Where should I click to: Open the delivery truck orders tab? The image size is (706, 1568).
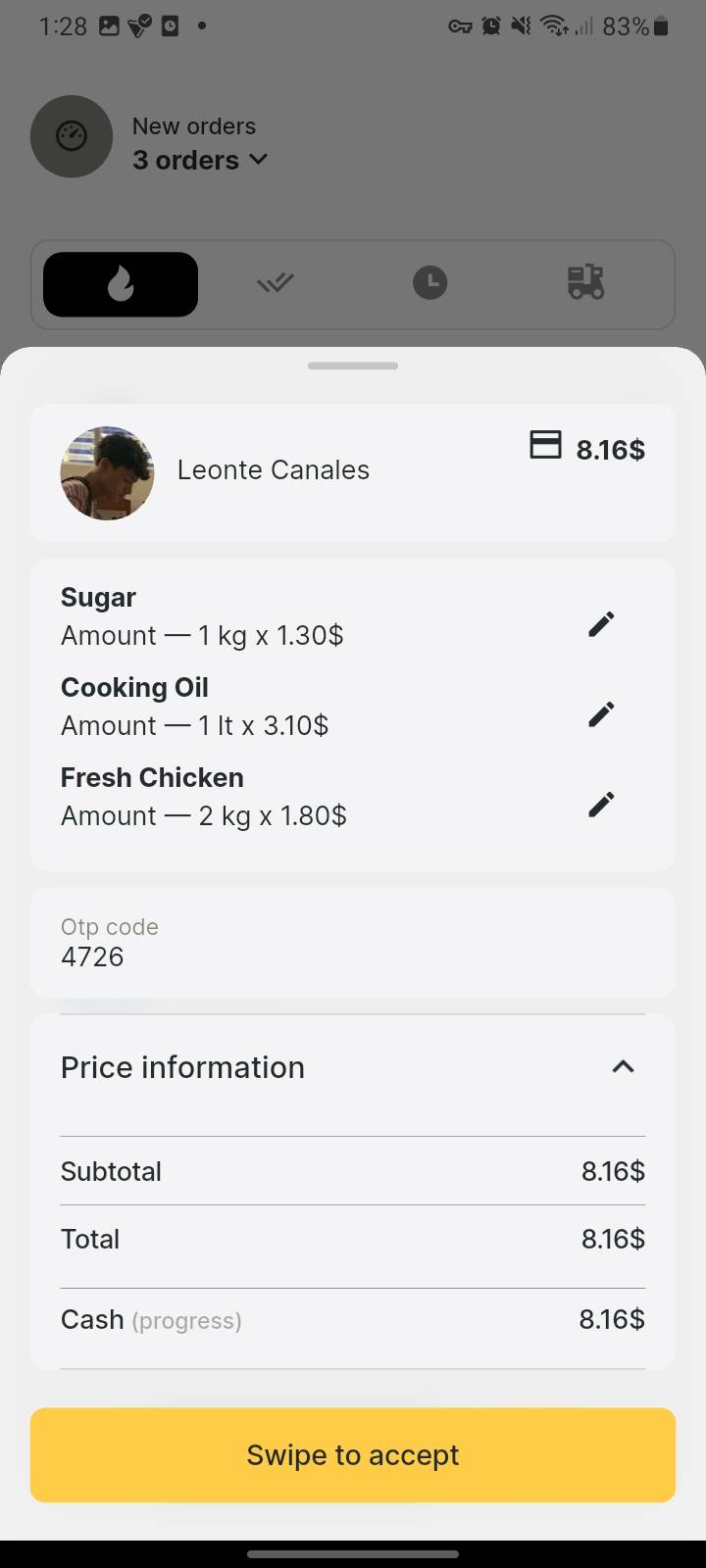(x=585, y=282)
